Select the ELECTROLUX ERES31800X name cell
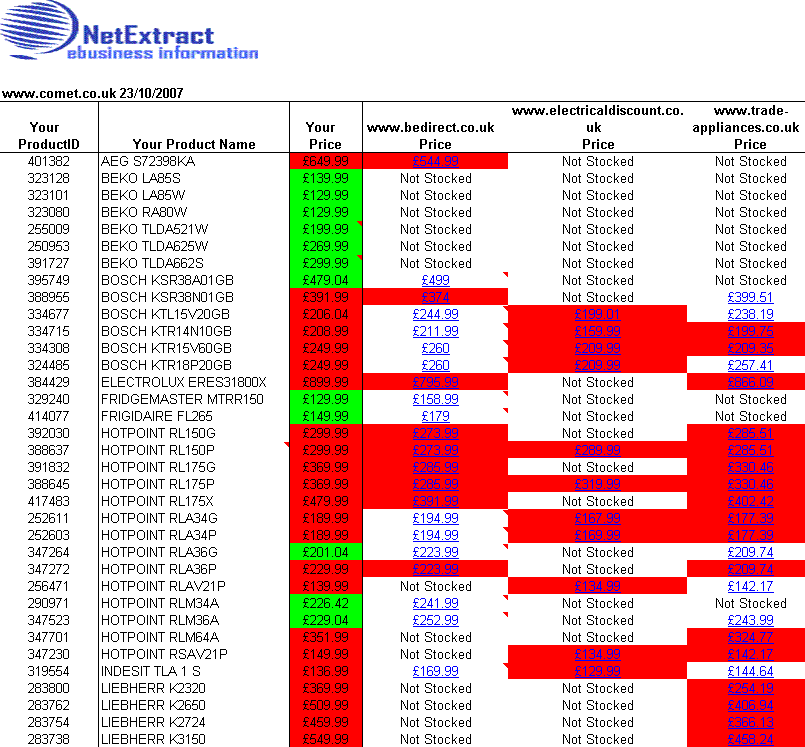Screen dimensions: 805x747 tap(194, 382)
